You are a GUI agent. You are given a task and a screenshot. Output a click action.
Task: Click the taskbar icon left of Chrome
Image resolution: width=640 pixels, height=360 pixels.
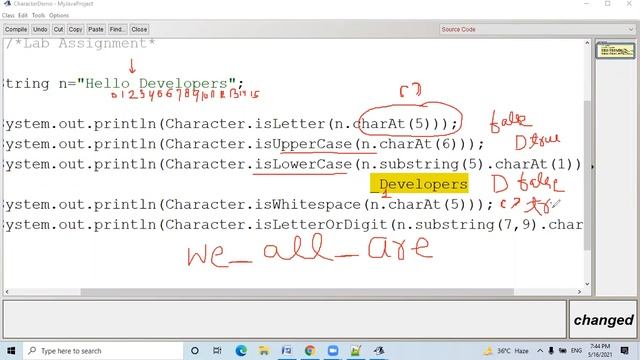point(287,351)
